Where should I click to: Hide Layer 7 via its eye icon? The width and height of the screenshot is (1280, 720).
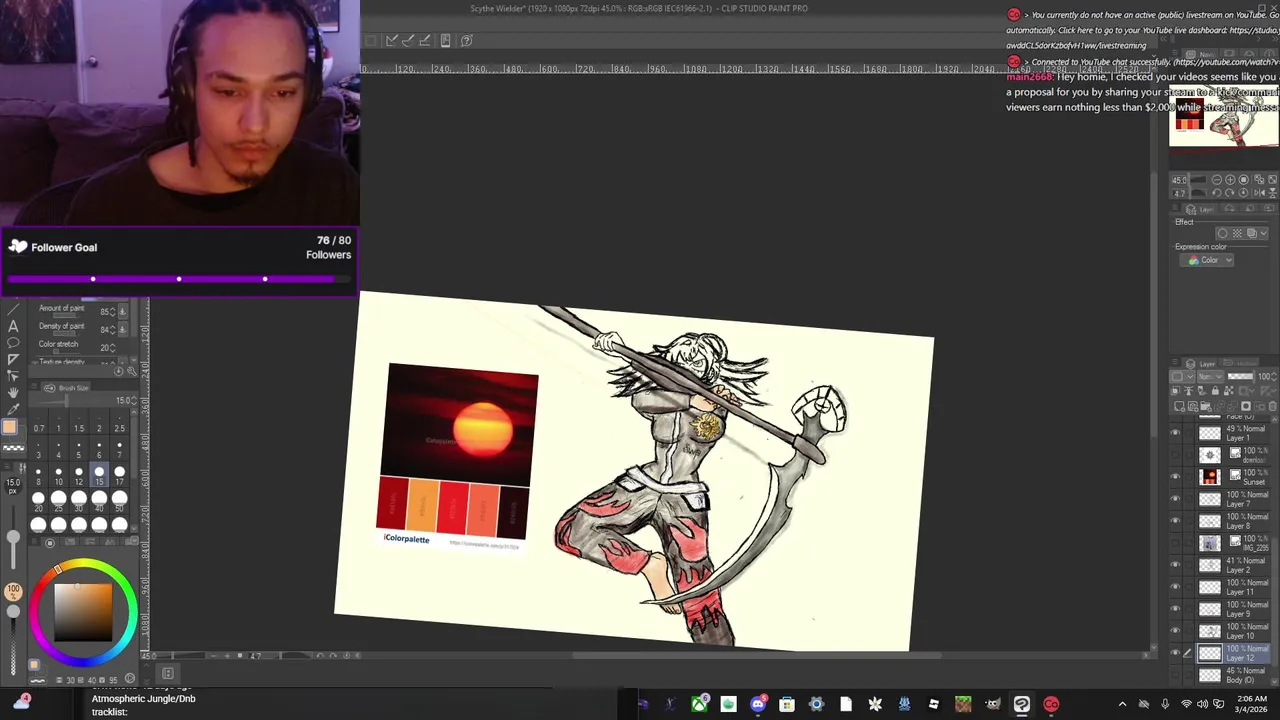point(1175,499)
